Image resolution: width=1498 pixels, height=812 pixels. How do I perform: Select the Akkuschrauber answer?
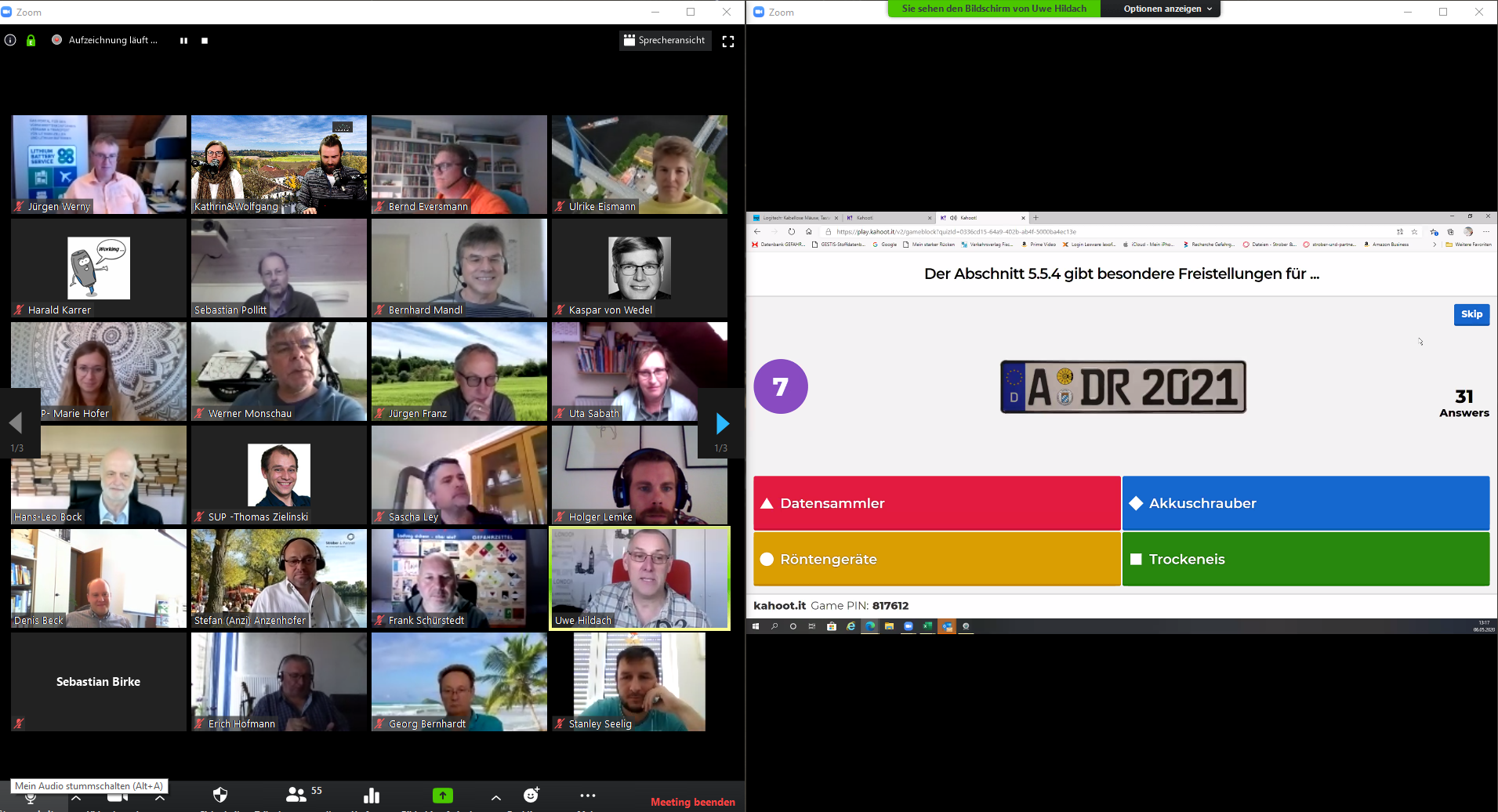[1306, 503]
